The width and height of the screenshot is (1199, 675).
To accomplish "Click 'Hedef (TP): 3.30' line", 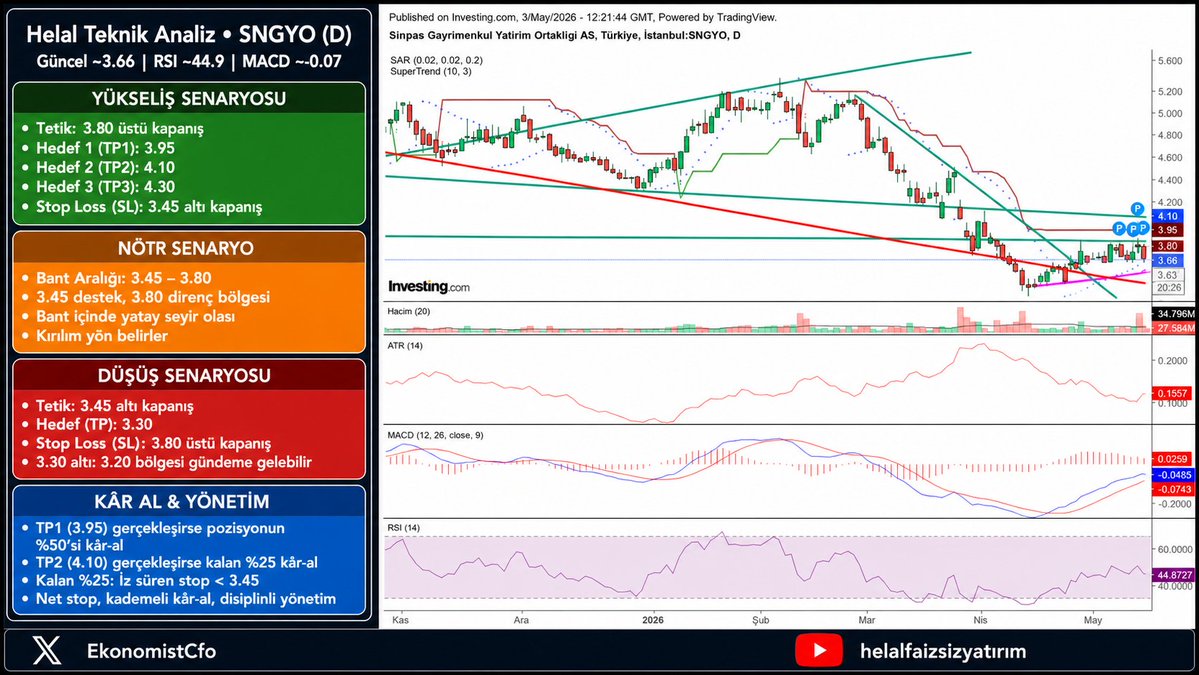I will [x=93, y=424].
